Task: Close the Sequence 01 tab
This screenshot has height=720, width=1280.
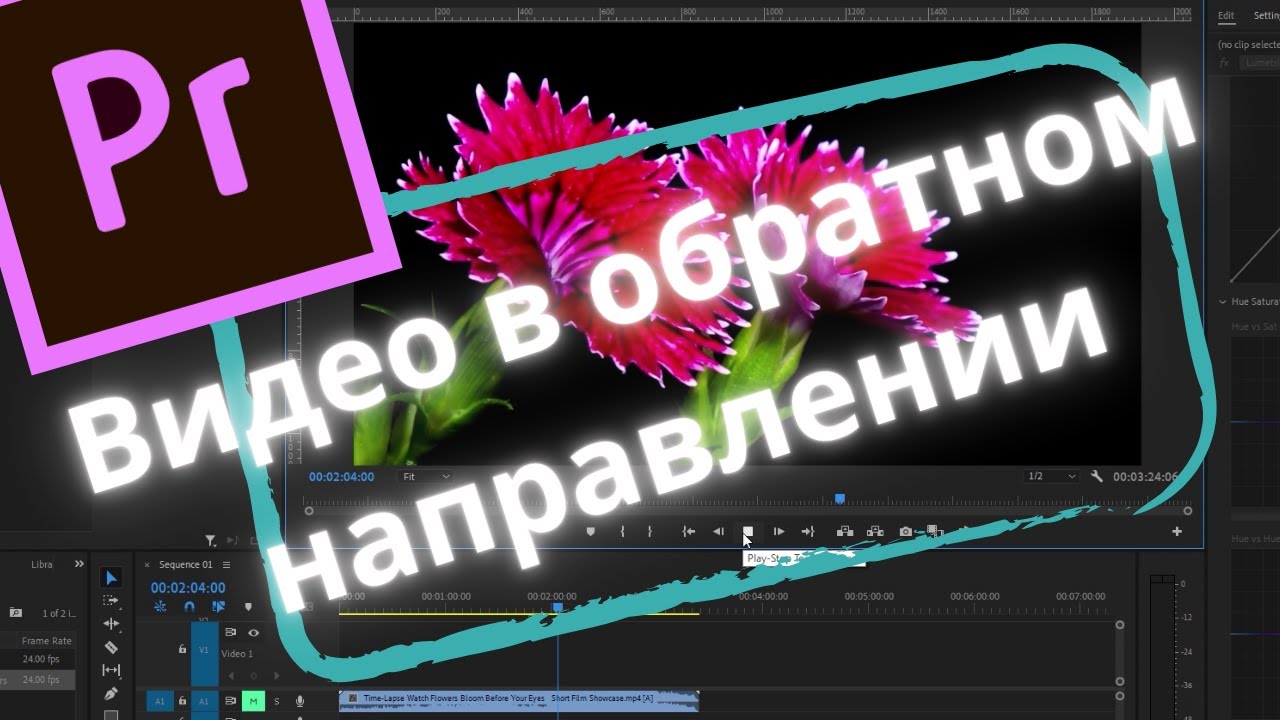Action: click(147, 565)
